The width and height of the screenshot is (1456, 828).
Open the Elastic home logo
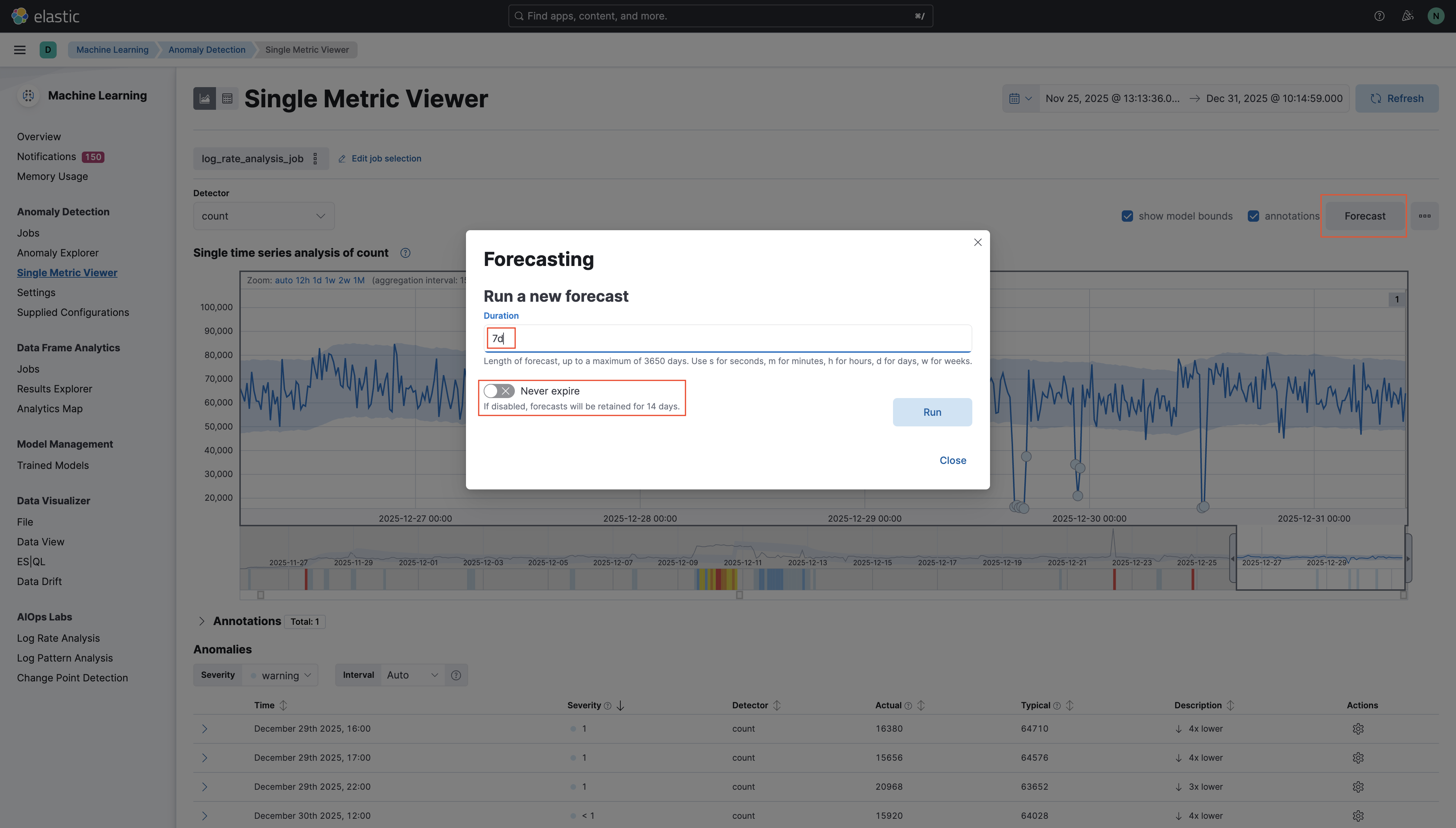click(45, 16)
